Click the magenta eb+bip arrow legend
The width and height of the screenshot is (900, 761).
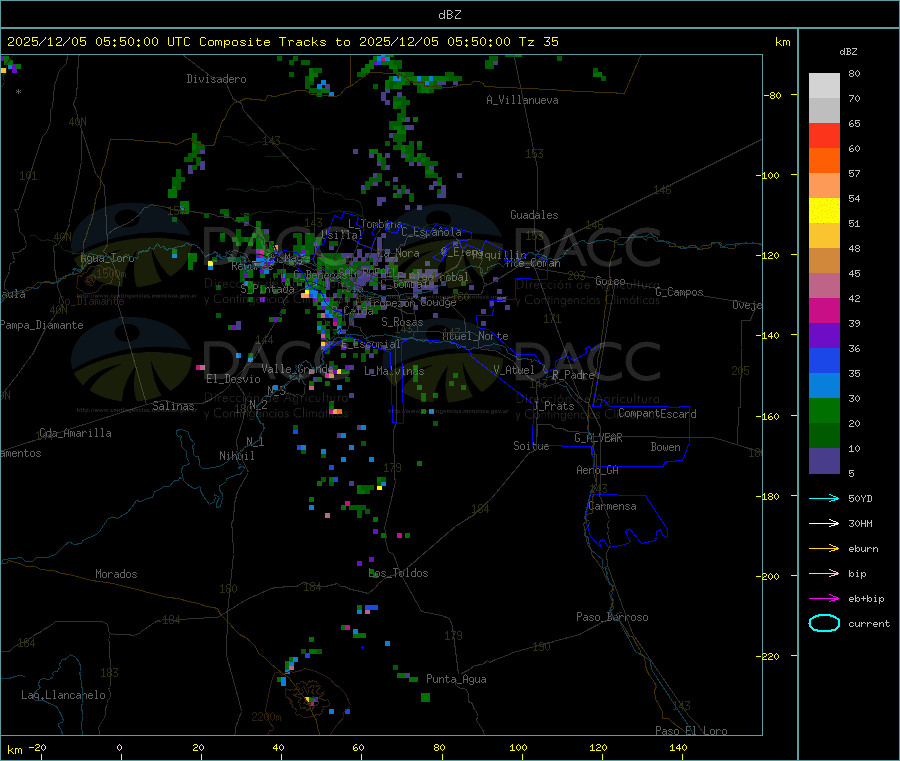click(824, 599)
